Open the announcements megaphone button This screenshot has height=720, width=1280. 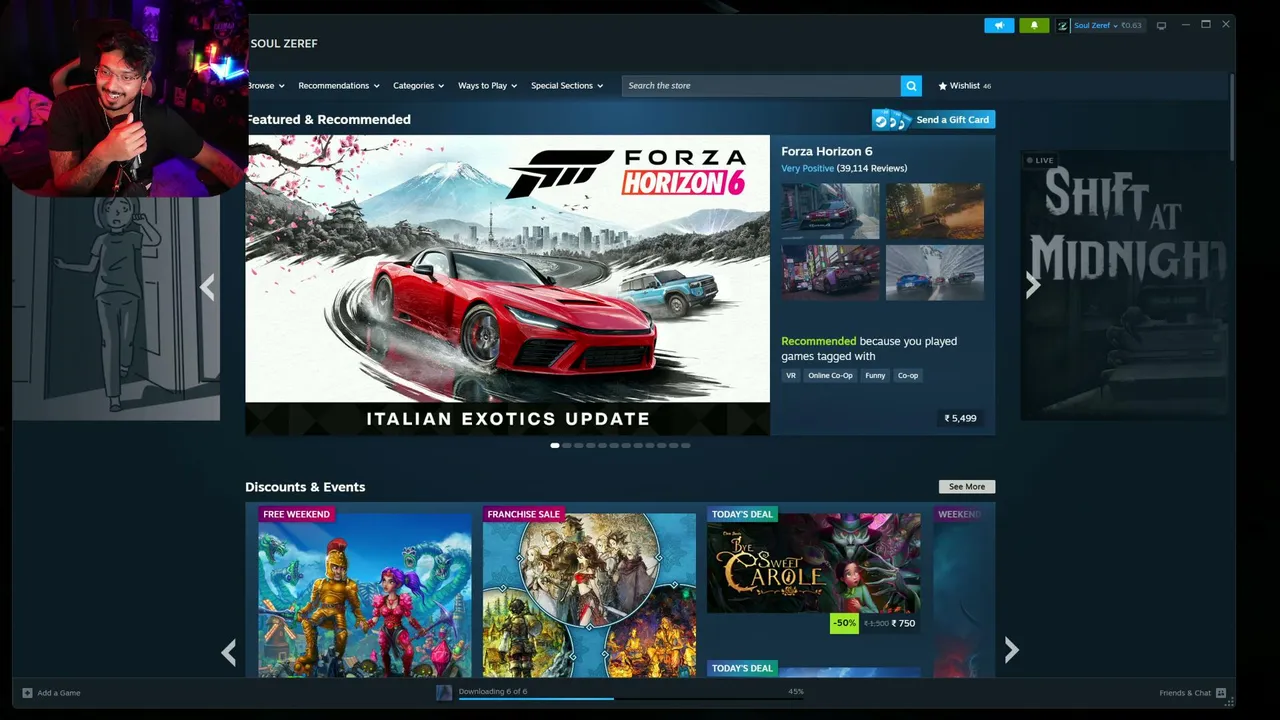pos(999,25)
